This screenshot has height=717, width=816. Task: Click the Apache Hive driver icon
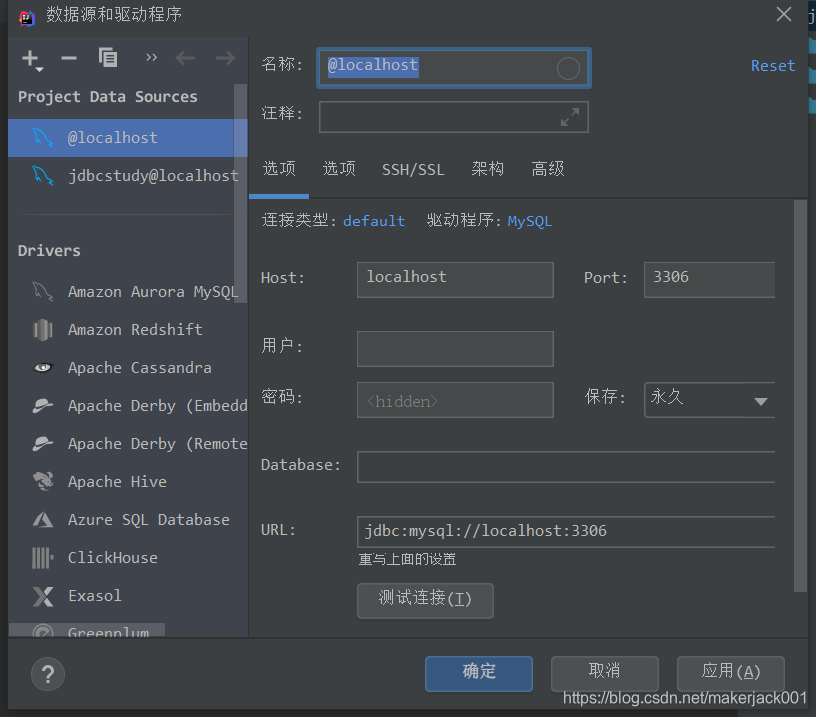[42, 481]
